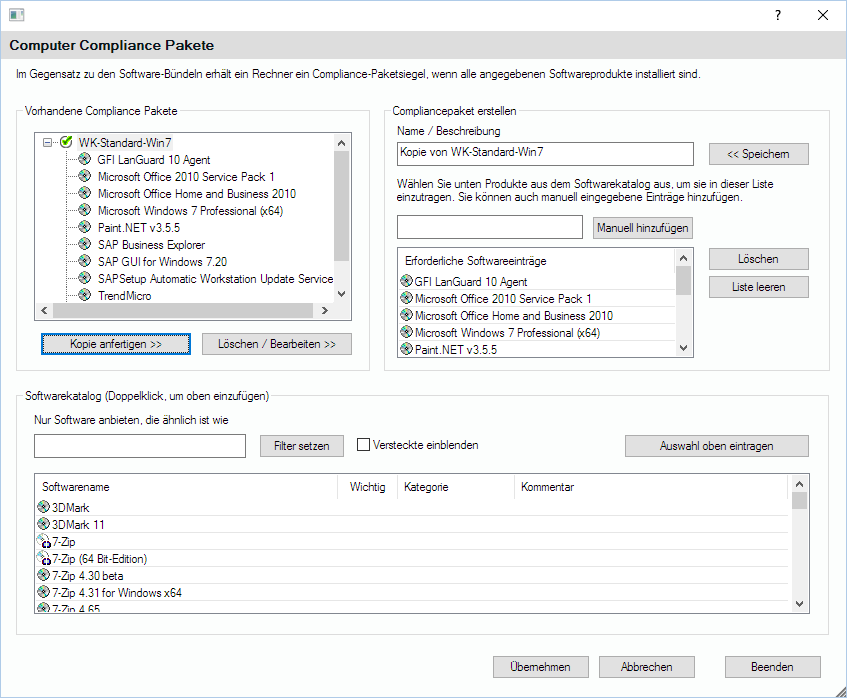Click the 3DMark catalog icon
The width and height of the screenshot is (847, 698).
point(44,507)
